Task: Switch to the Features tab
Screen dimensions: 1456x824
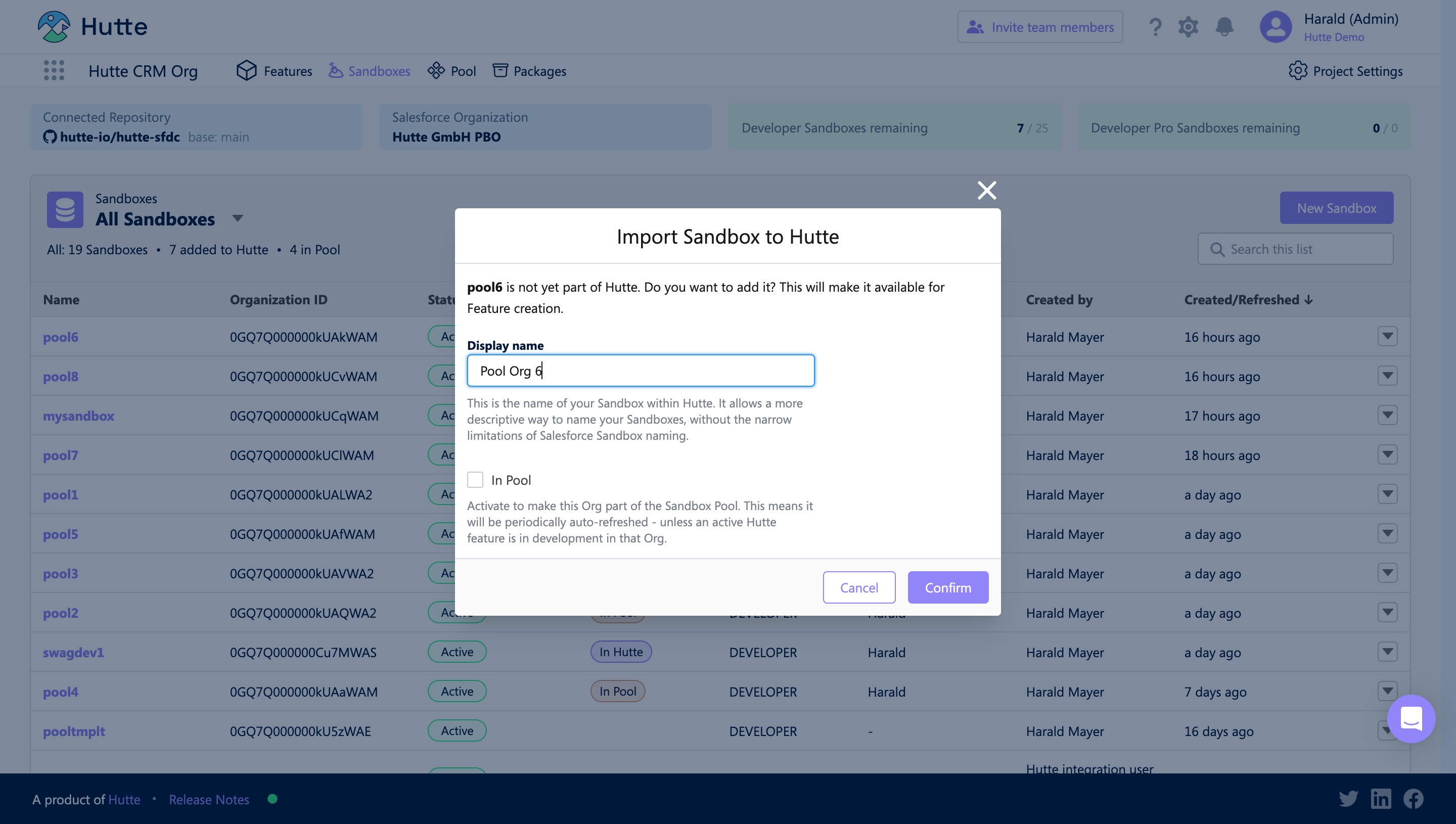Action: tap(275, 71)
